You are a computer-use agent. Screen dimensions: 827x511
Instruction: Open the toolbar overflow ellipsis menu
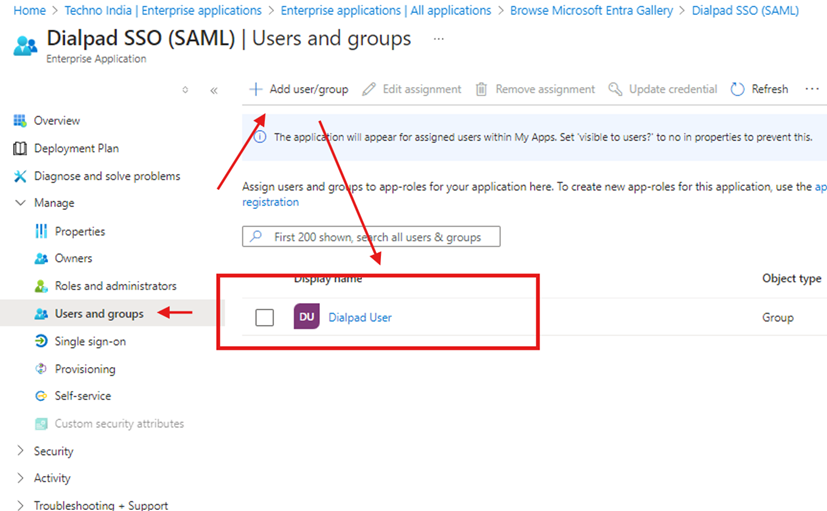point(812,89)
